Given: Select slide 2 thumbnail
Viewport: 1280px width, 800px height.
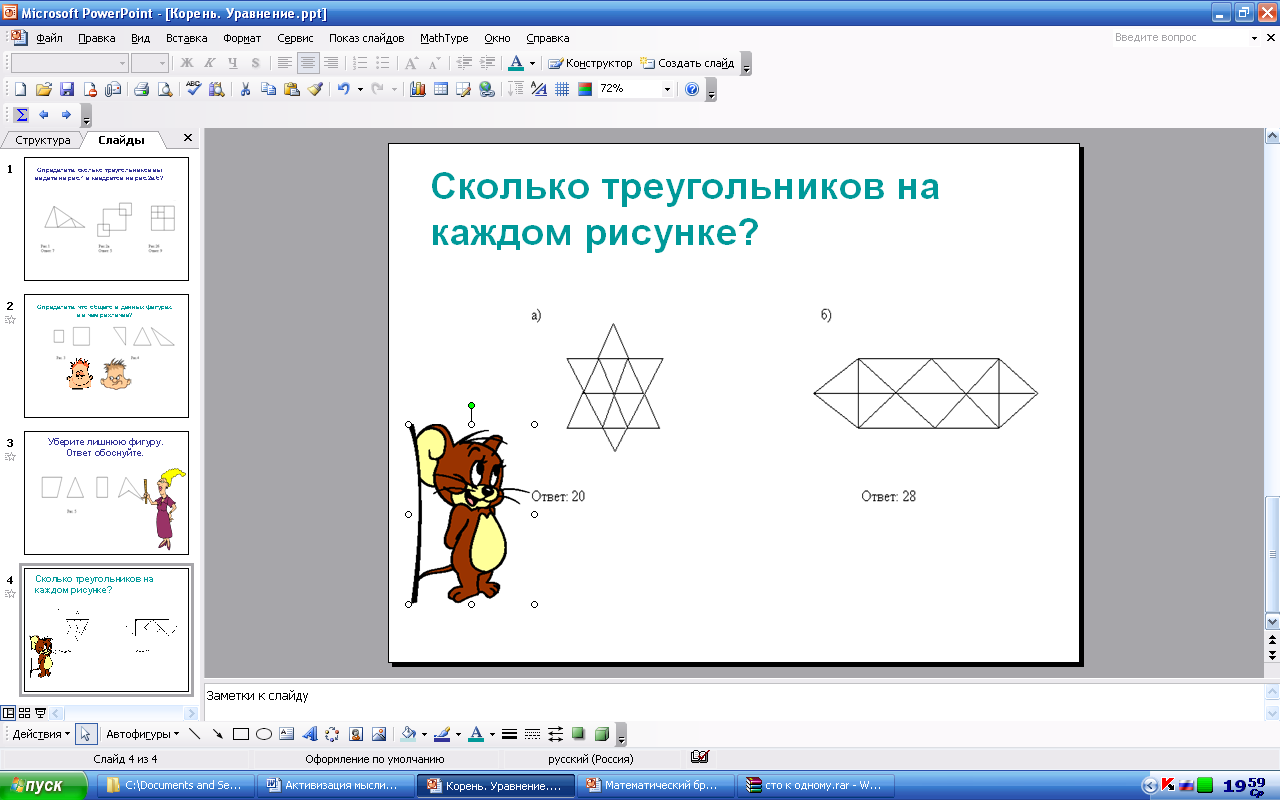Looking at the screenshot, I should pyautogui.click(x=106, y=355).
